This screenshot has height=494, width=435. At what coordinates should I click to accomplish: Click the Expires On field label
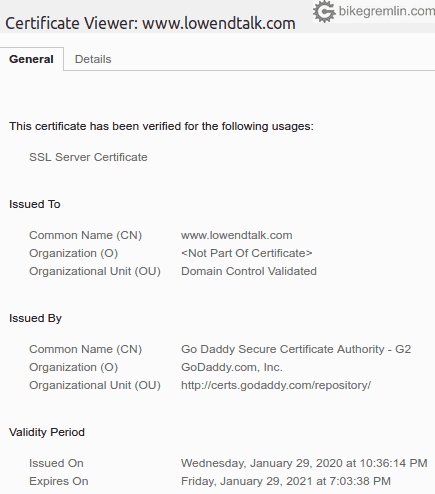[59, 481]
